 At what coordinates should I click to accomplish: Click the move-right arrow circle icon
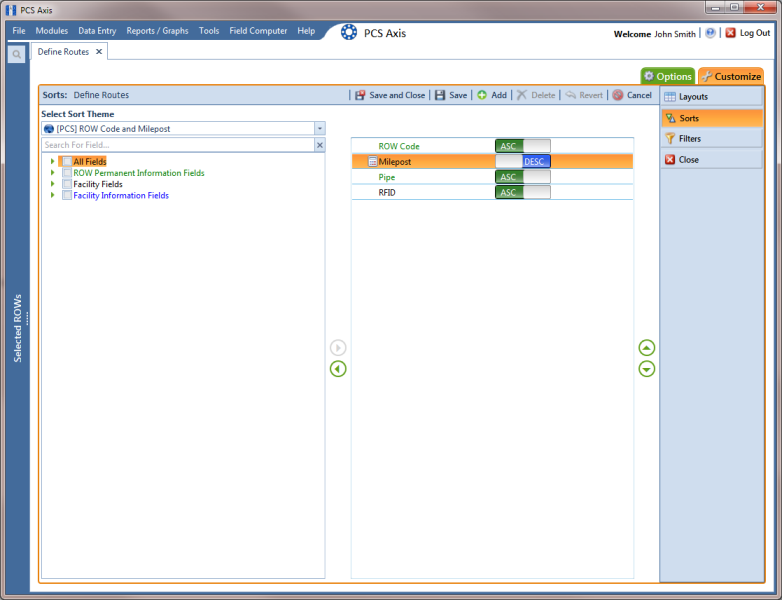point(338,348)
